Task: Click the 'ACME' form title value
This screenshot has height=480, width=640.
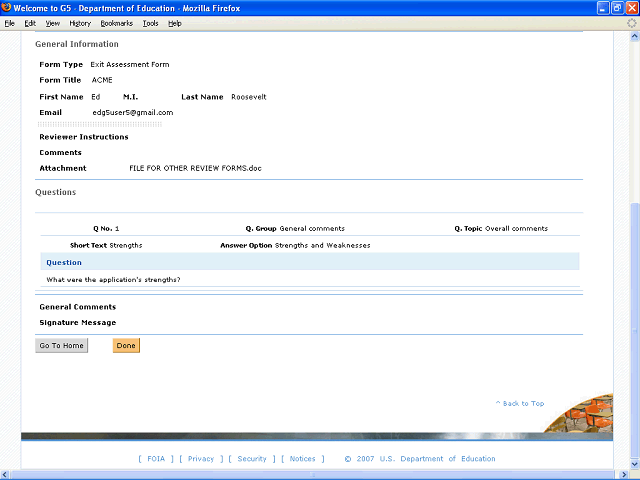Action: pos(102,80)
